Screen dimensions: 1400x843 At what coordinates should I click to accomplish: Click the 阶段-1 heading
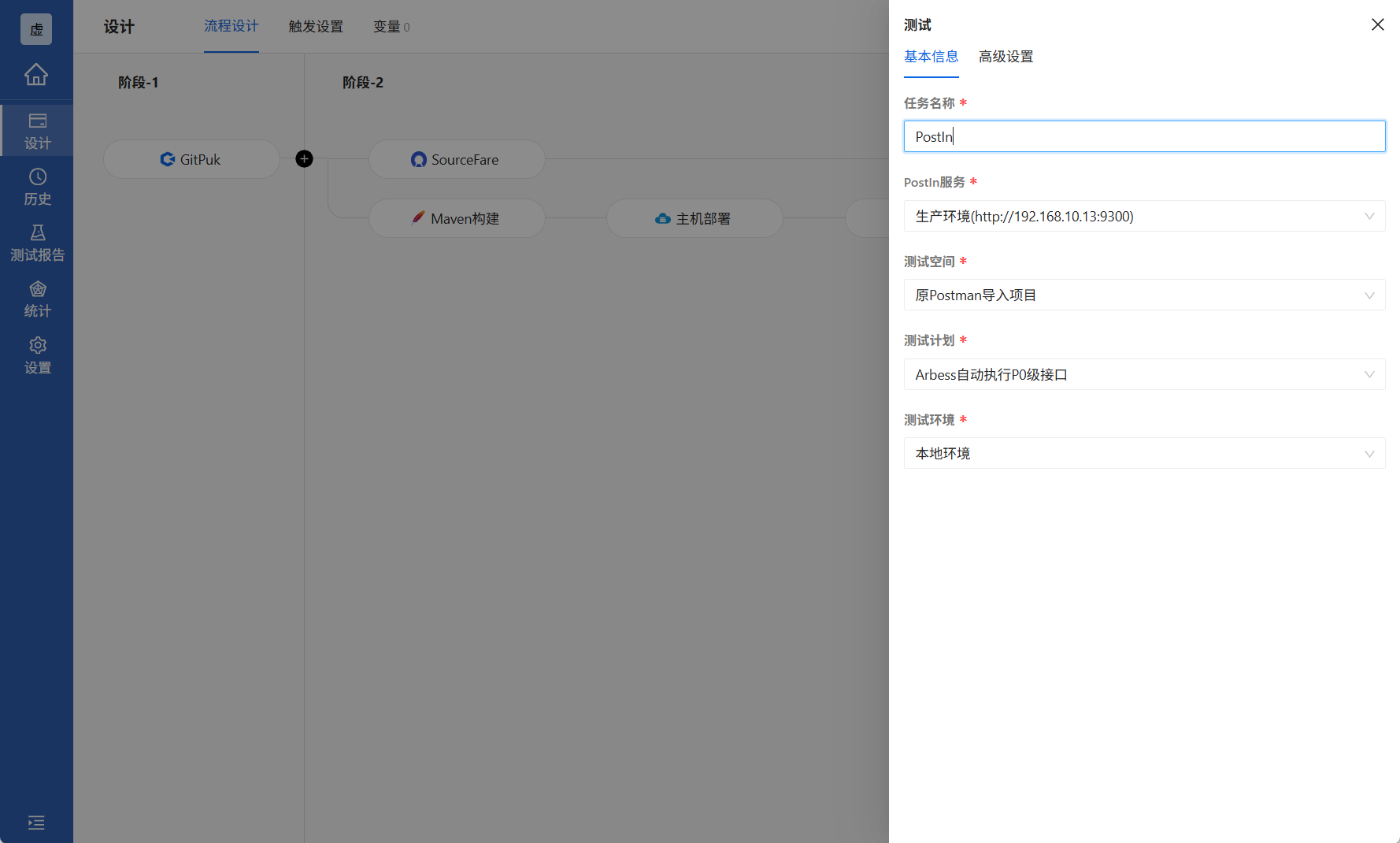tap(139, 83)
